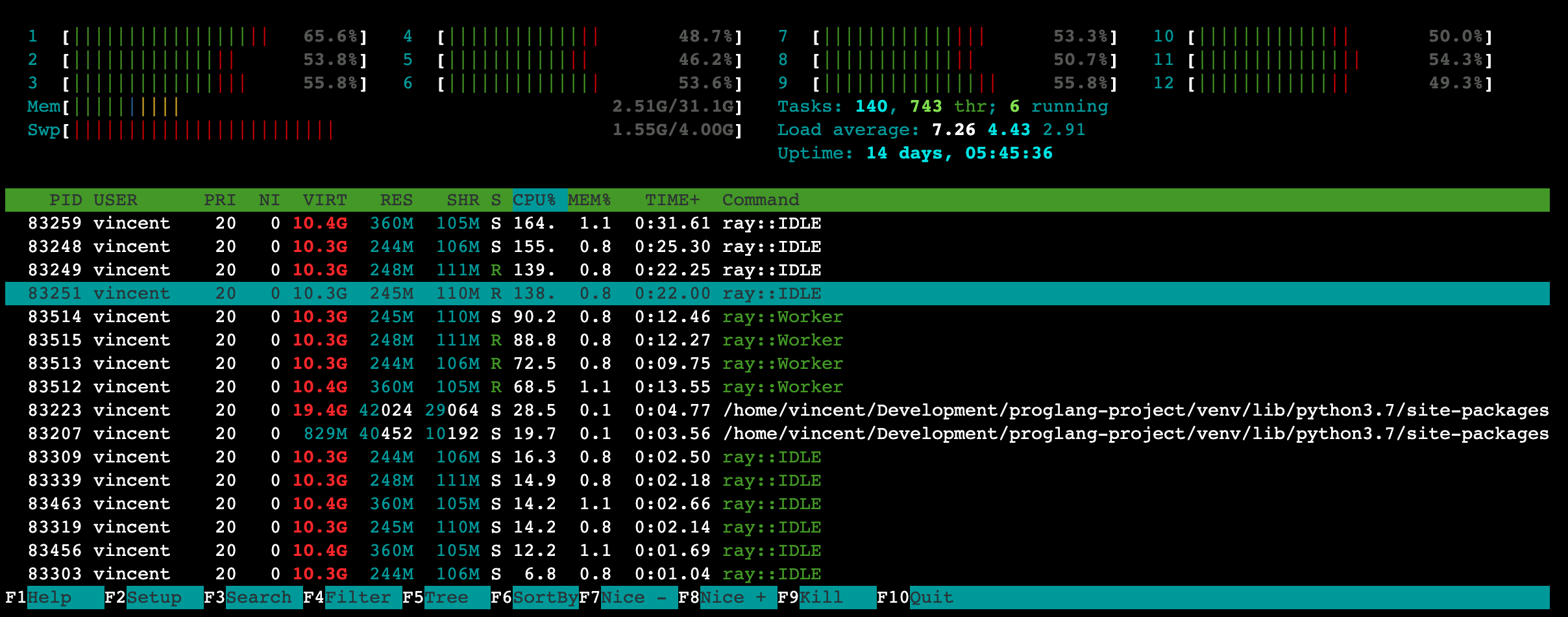Click the highlighted process row 83251
Image resolution: width=1568 pixels, height=617 pixels.
click(778, 294)
